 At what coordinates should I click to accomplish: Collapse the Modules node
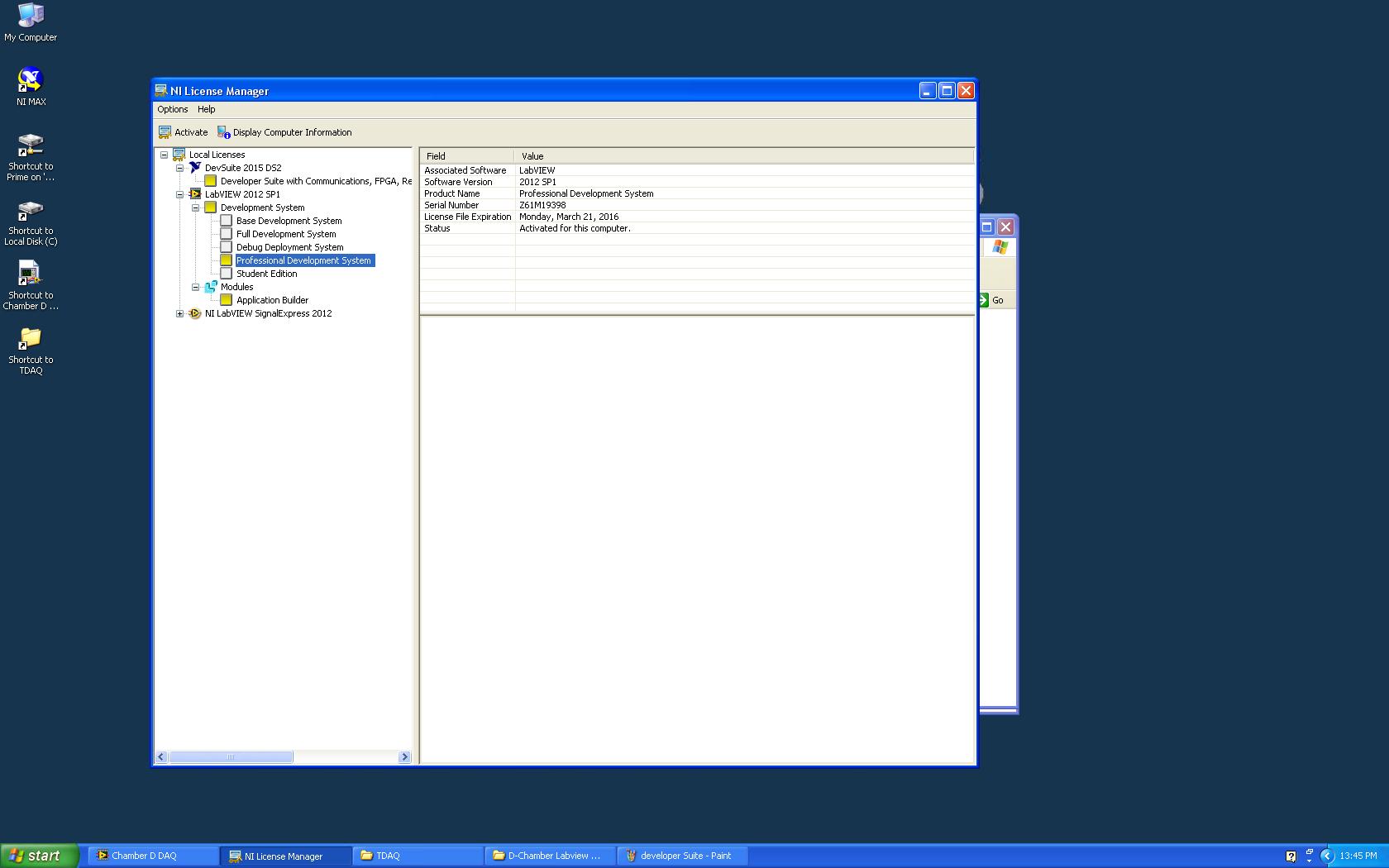tap(195, 287)
